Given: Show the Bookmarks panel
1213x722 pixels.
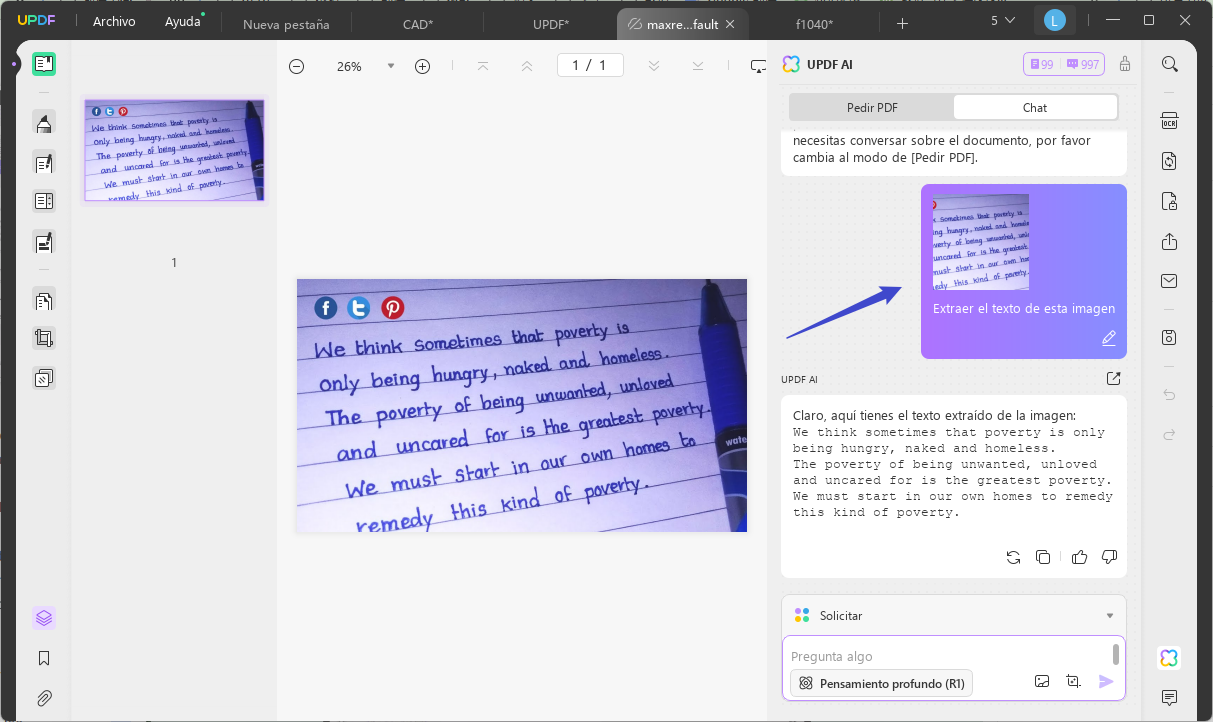Looking at the screenshot, I should click(x=43, y=658).
